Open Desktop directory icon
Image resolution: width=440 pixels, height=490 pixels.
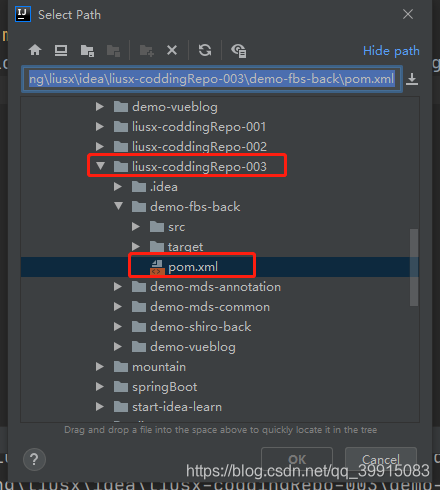pyautogui.click(x=61, y=50)
